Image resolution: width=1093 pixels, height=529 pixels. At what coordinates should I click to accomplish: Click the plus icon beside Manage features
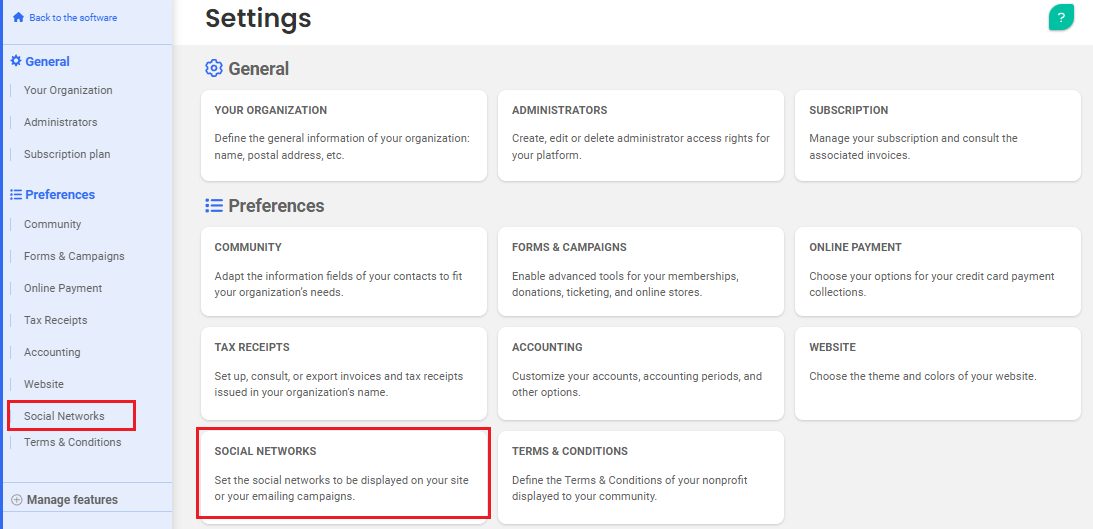coord(17,500)
